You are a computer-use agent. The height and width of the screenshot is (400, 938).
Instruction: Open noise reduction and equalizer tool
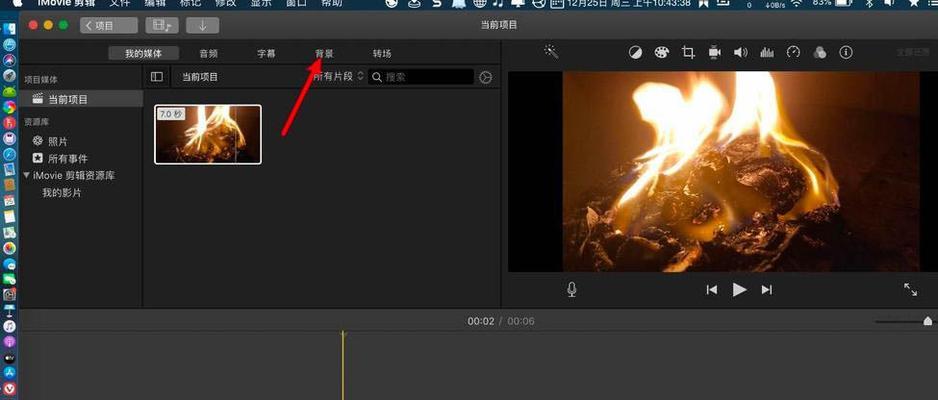click(767, 53)
